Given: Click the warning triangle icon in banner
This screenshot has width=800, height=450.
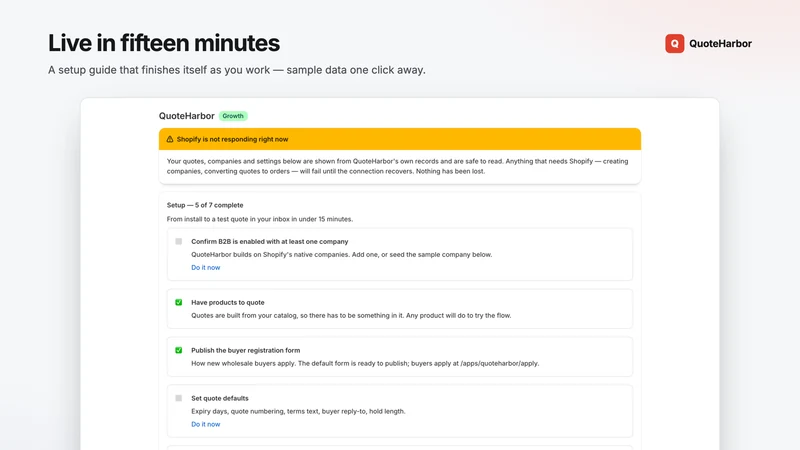Looking at the screenshot, I should pos(170,139).
